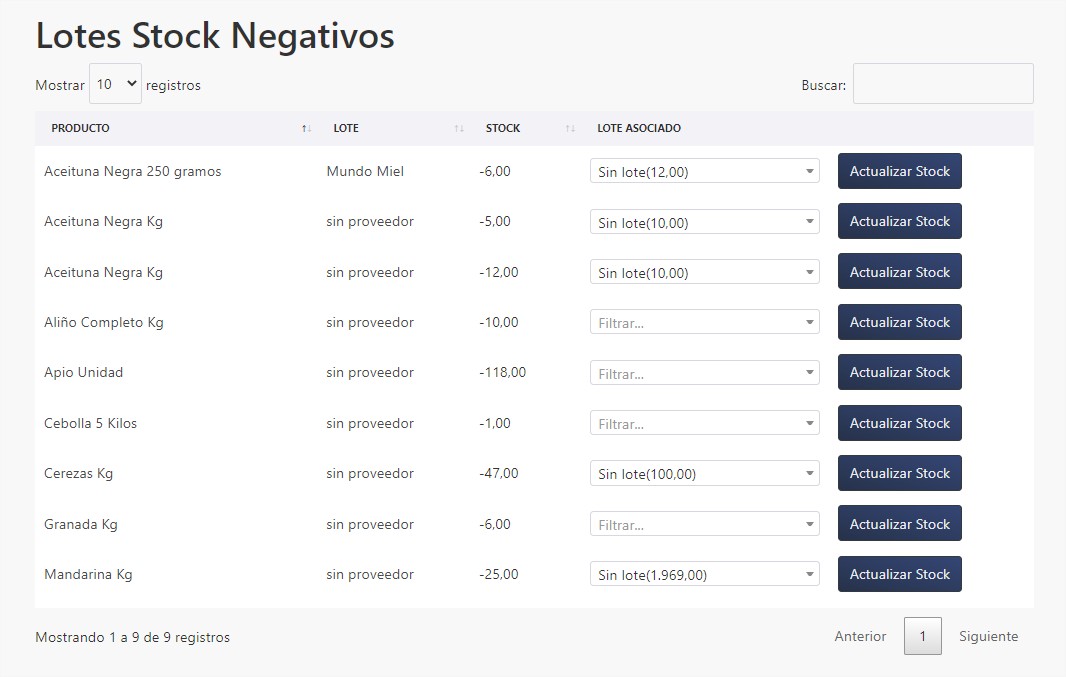Click Actualizar Stock for Aceituna Negra Kg -5,00
1066x677 pixels.
(x=899, y=222)
